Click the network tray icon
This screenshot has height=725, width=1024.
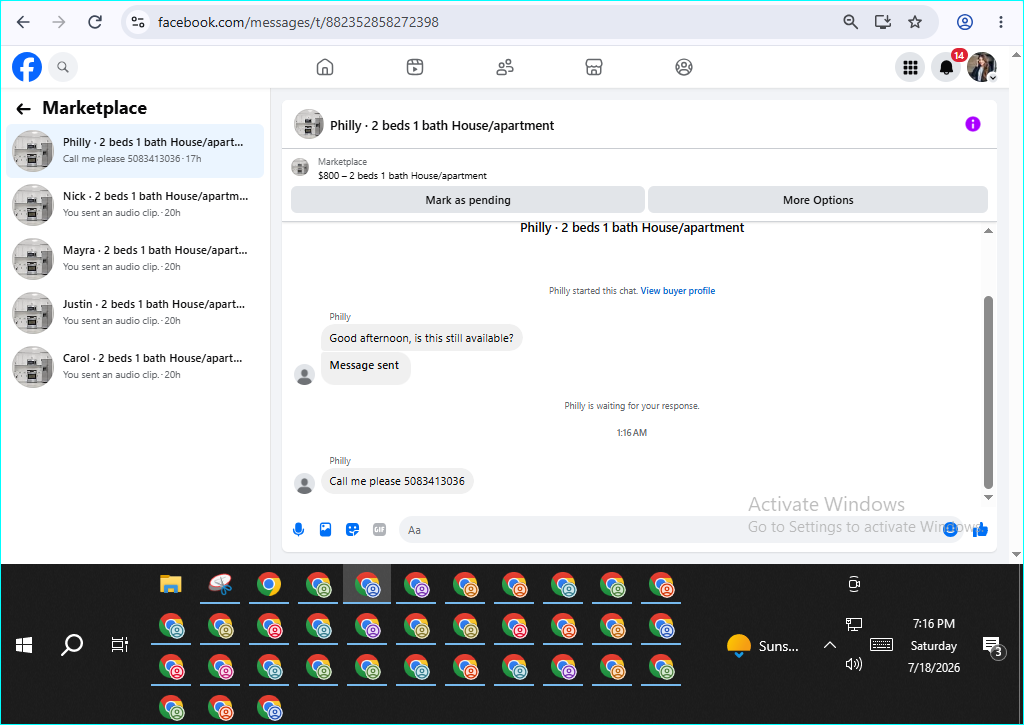click(x=854, y=624)
